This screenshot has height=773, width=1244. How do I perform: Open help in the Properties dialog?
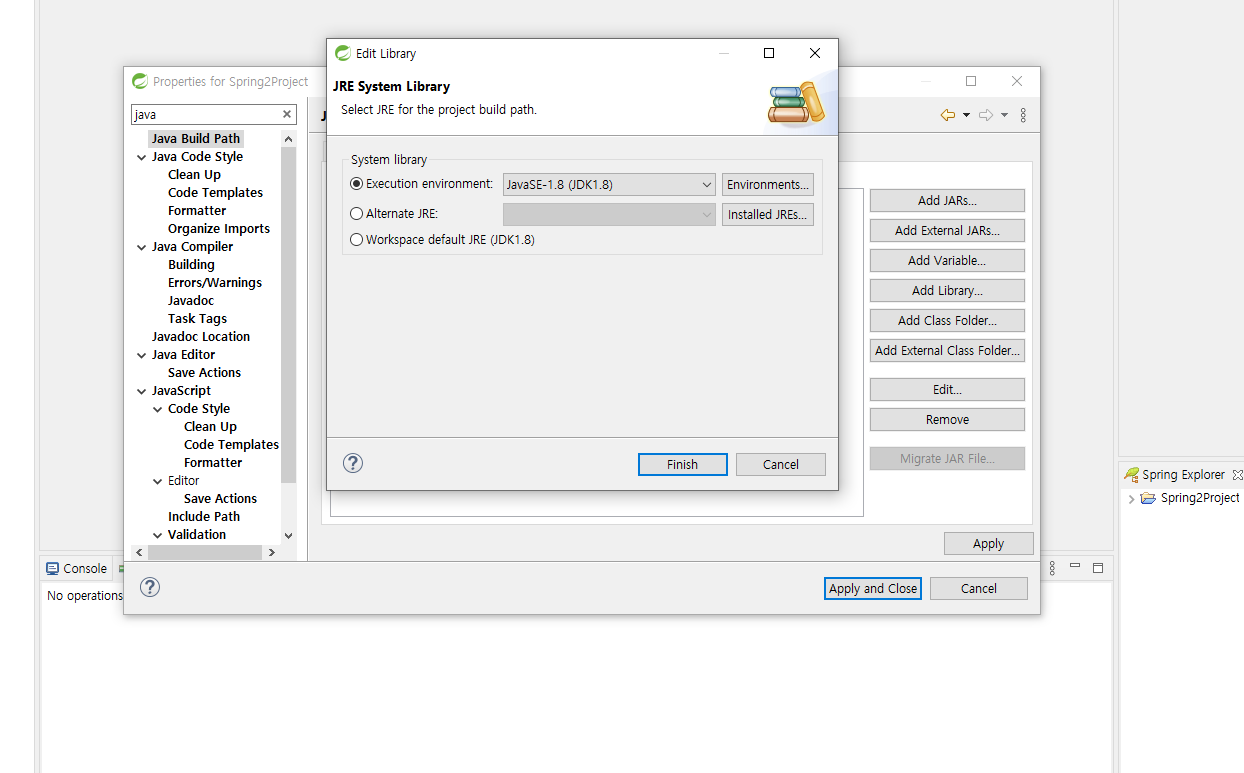(150, 587)
